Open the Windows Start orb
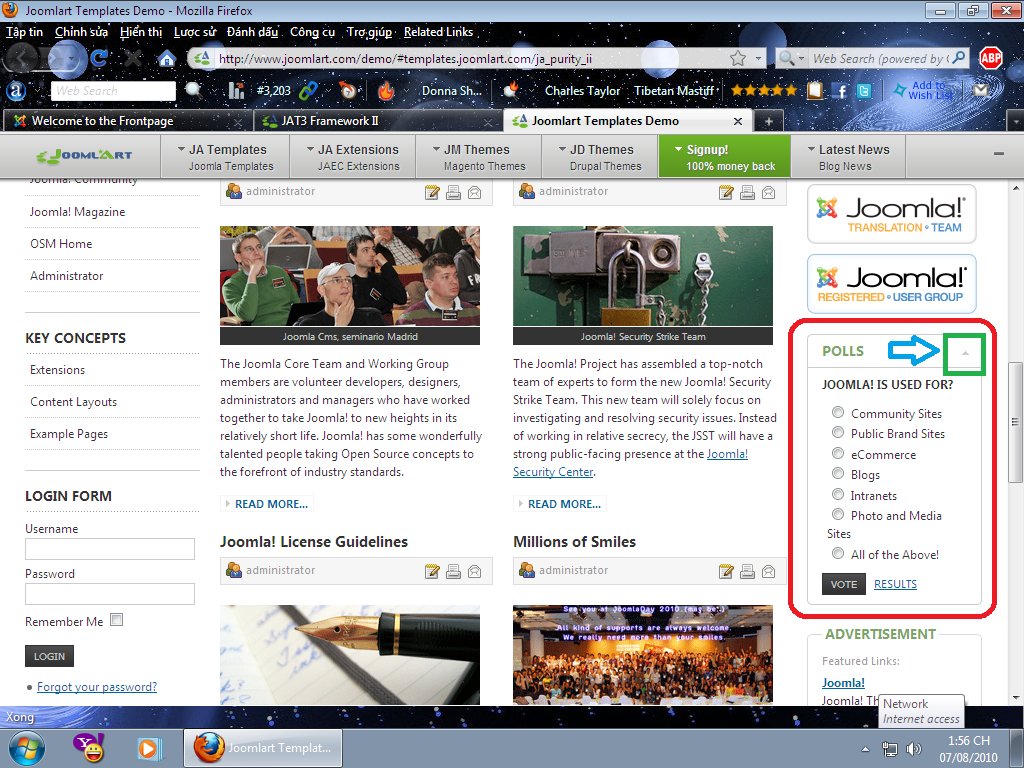The width and height of the screenshot is (1024, 768). click(x=26, y=748)
